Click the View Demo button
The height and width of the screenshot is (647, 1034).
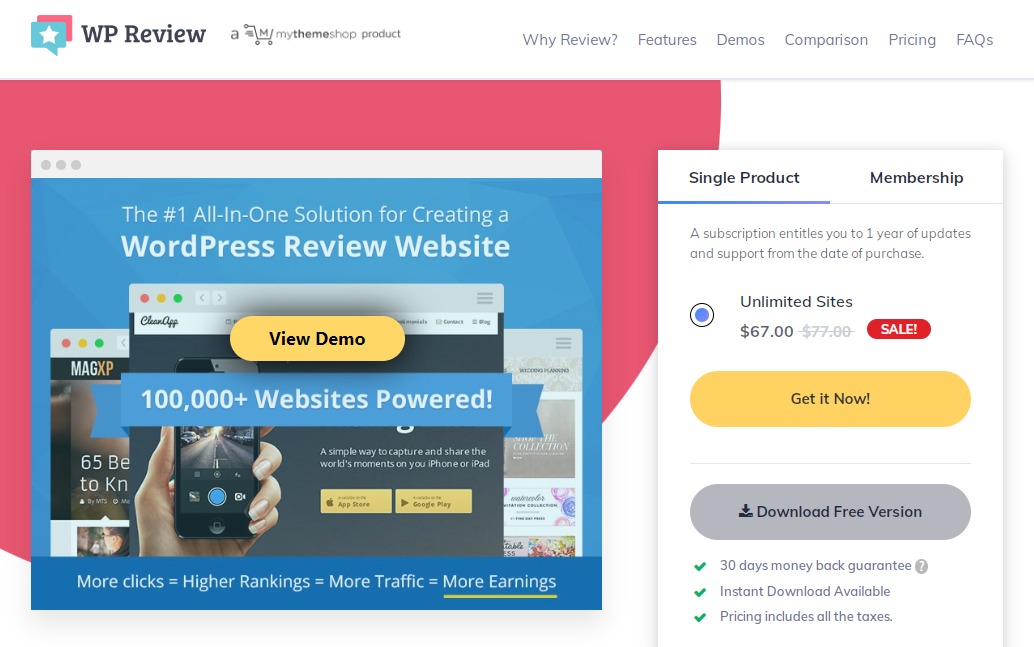(317, 338)
